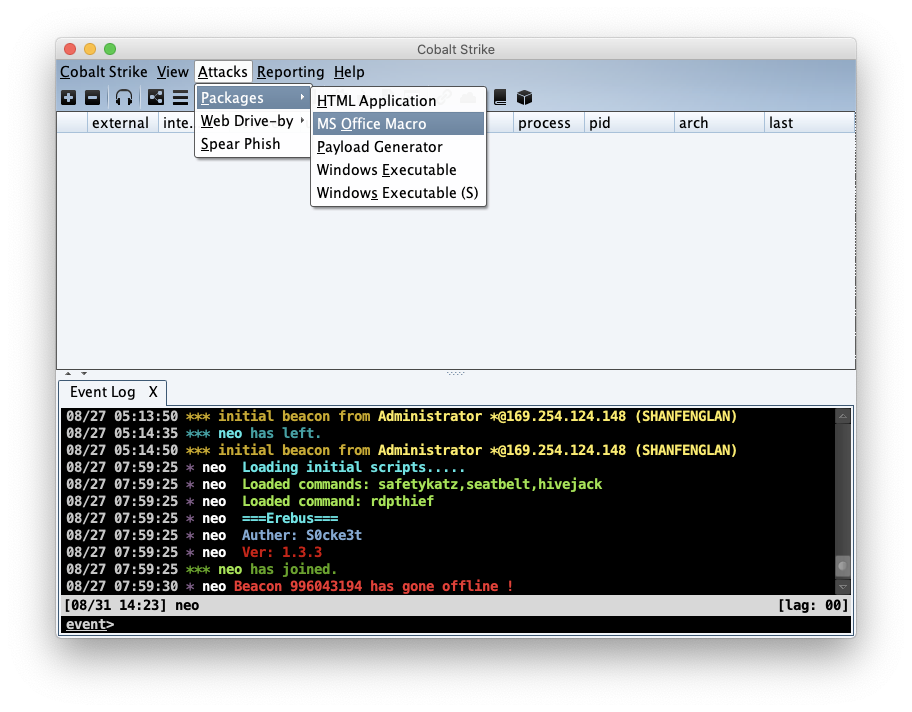Close the Event Log tab with X
This screenshot has height=712, width=912.
click(x=153, y=392)
